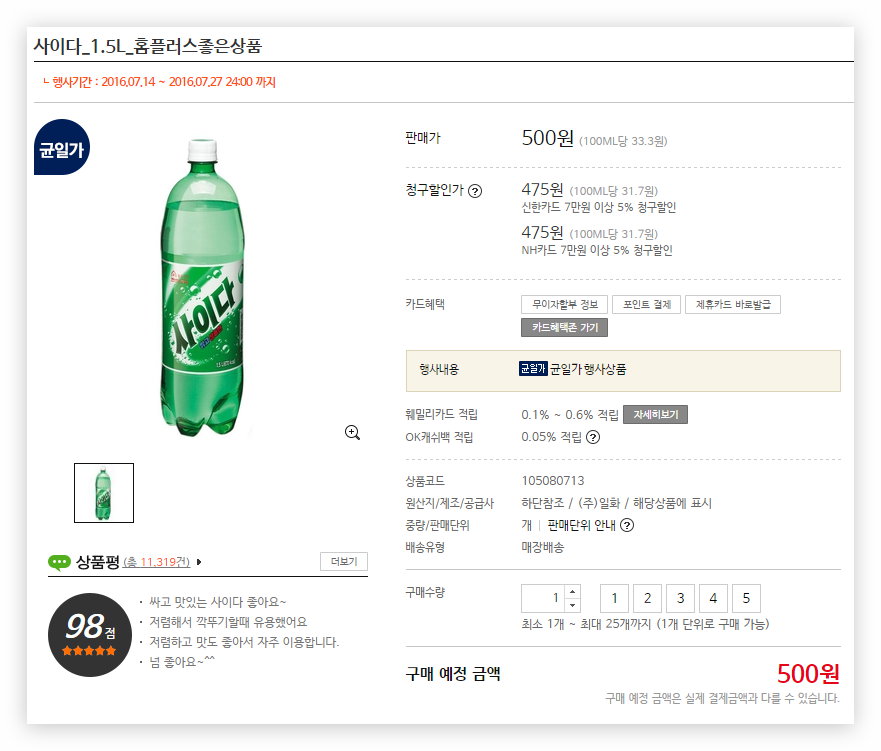The image size is (881, 751).
Task: Select quantity 3 button
Action: (x=680, y=599)
